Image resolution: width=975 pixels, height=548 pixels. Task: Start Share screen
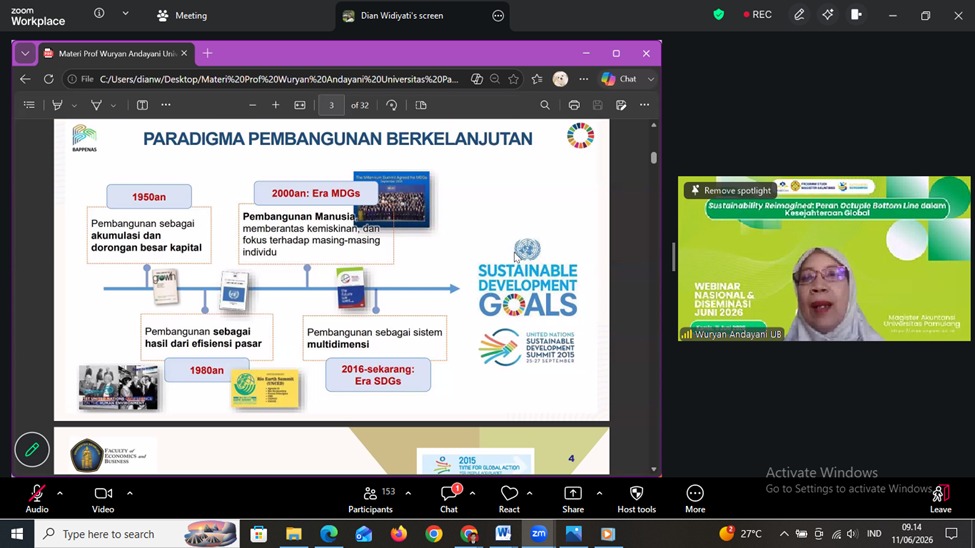573,499
